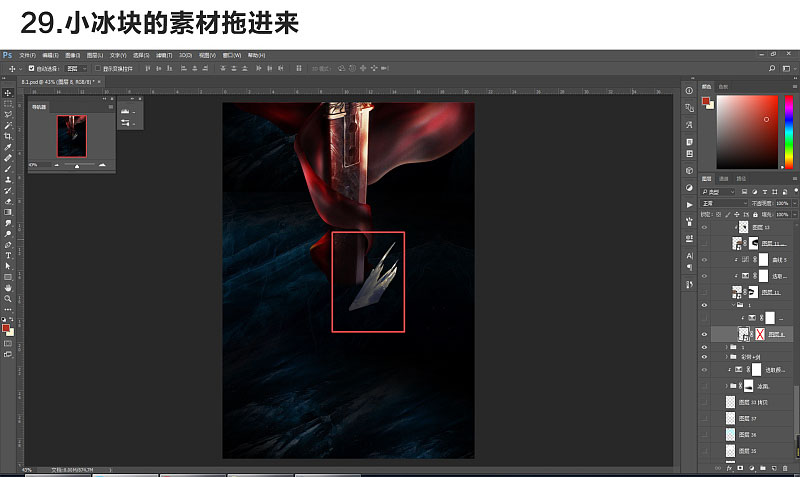Open the Actions panel play icon

click(689, 205)
